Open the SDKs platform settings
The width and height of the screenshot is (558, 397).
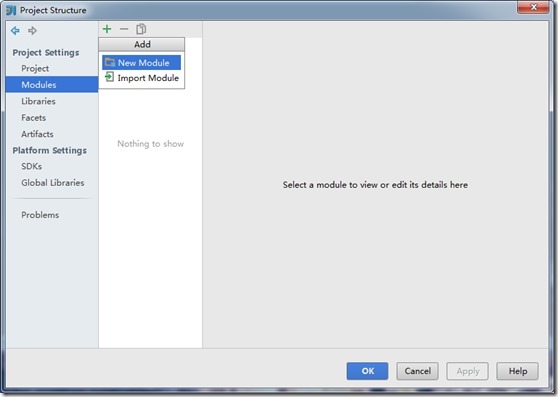click(x=31, y=166)
